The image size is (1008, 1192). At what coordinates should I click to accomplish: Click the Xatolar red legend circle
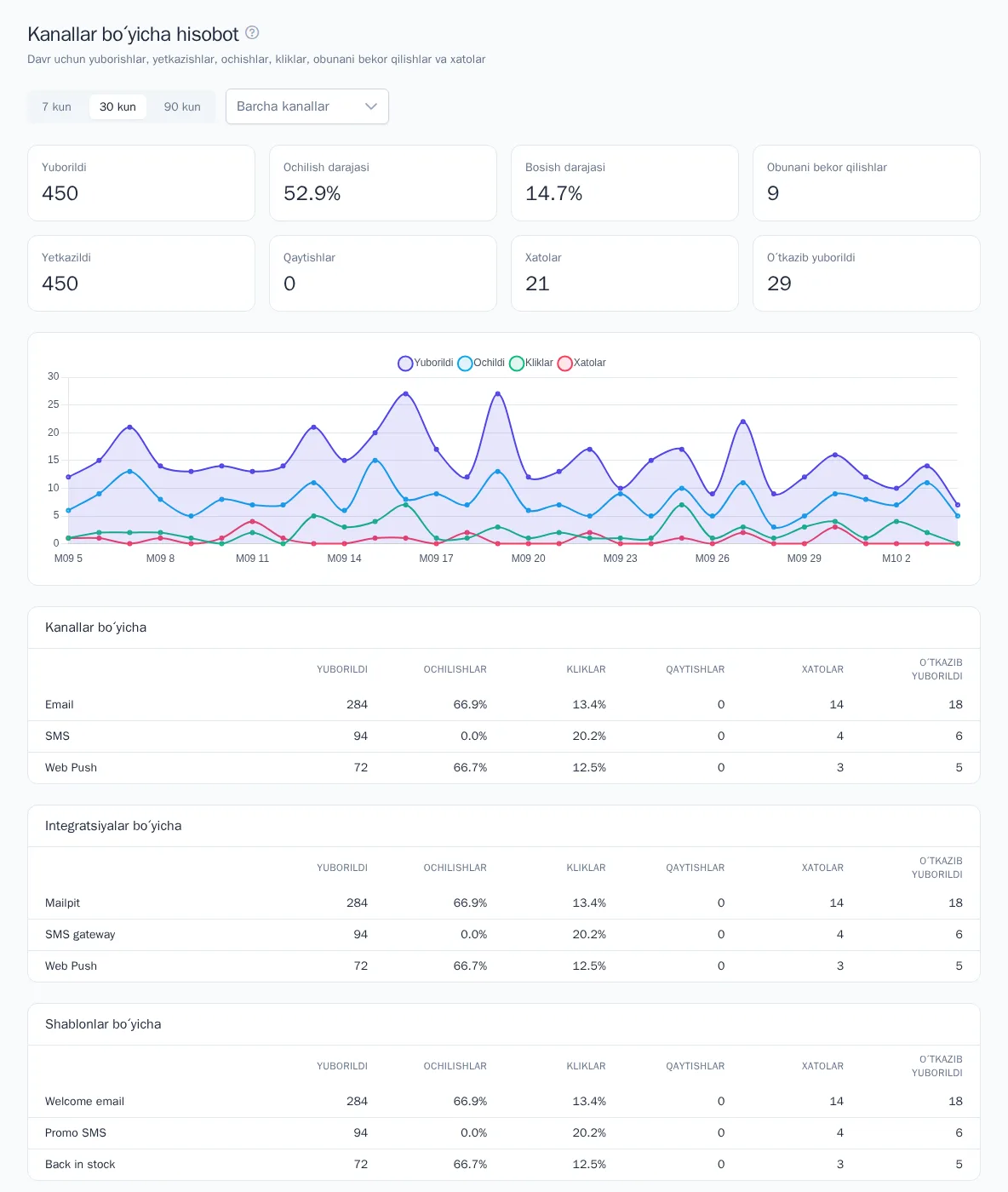coord(565,364)
